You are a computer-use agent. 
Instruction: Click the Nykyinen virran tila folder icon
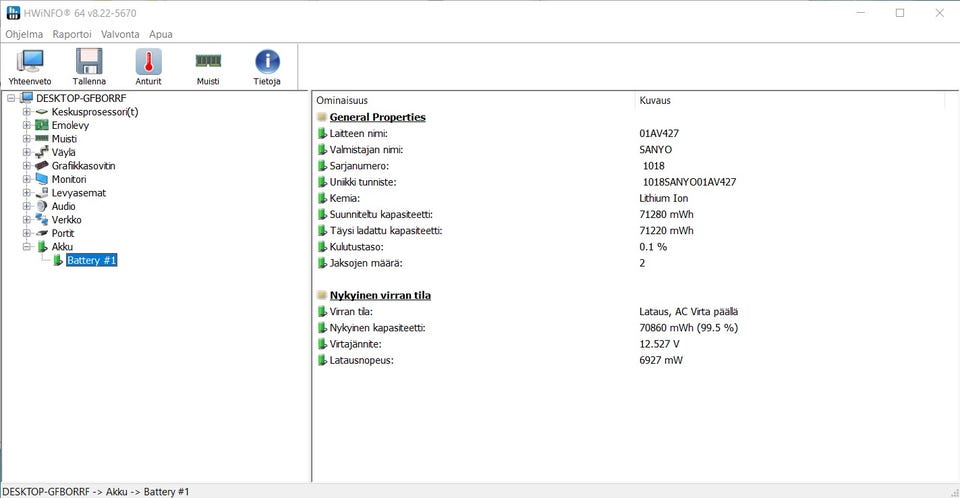pos(321,295)
